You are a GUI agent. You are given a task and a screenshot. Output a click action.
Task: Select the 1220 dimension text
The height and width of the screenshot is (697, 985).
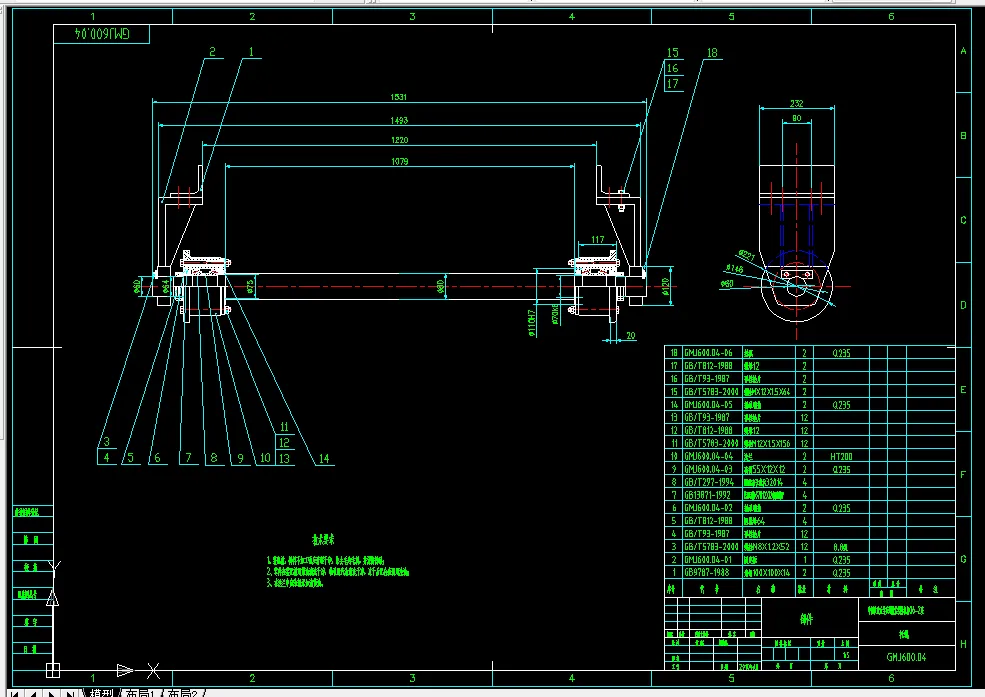[400, 140]
